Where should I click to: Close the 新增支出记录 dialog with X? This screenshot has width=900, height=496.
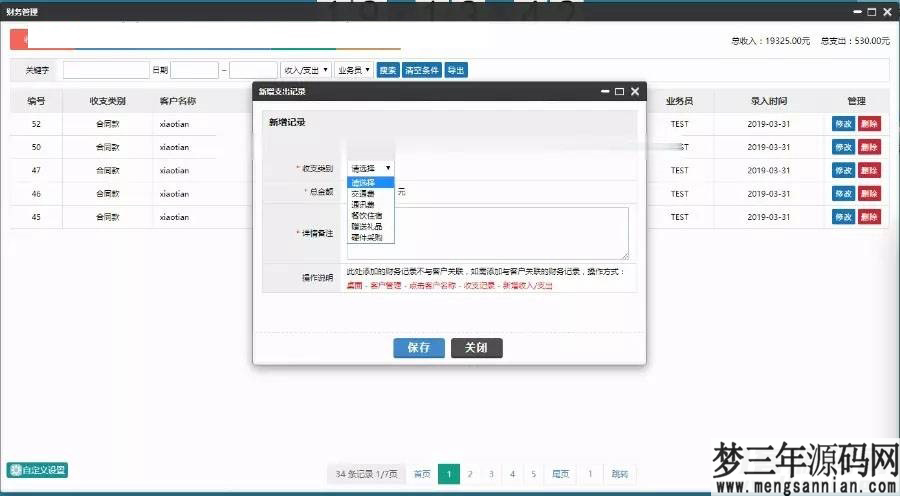(635, 91)
